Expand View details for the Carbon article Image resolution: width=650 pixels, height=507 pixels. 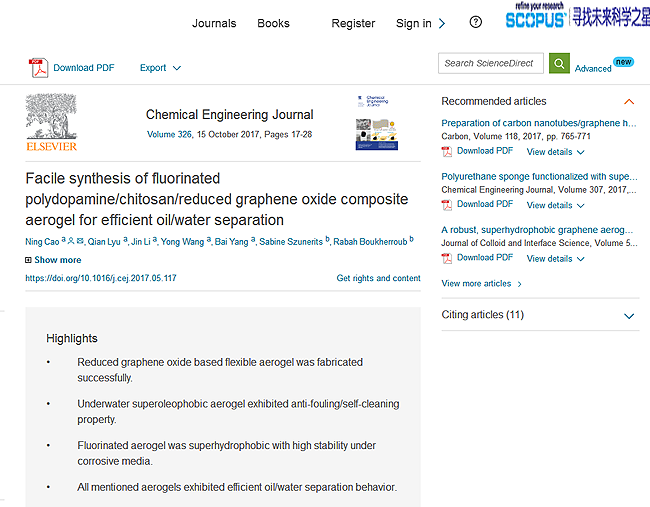[x=555, y=152]
